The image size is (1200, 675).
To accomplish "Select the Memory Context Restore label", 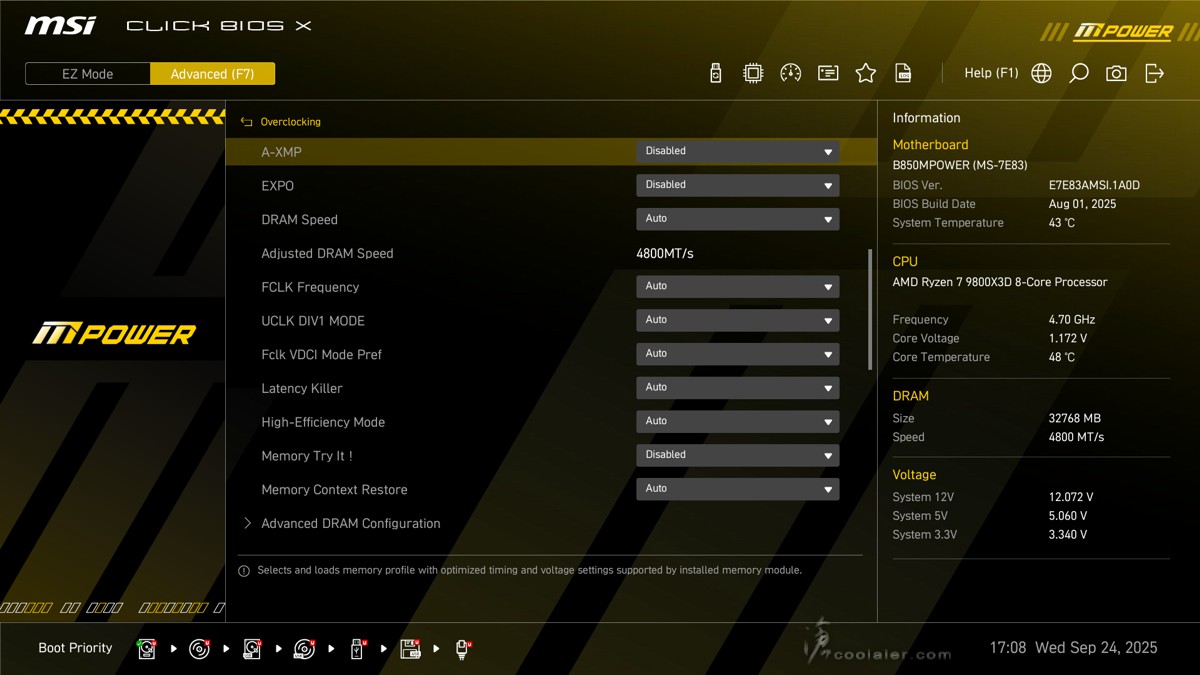I will pyautogui.click(x=334, y=490).
